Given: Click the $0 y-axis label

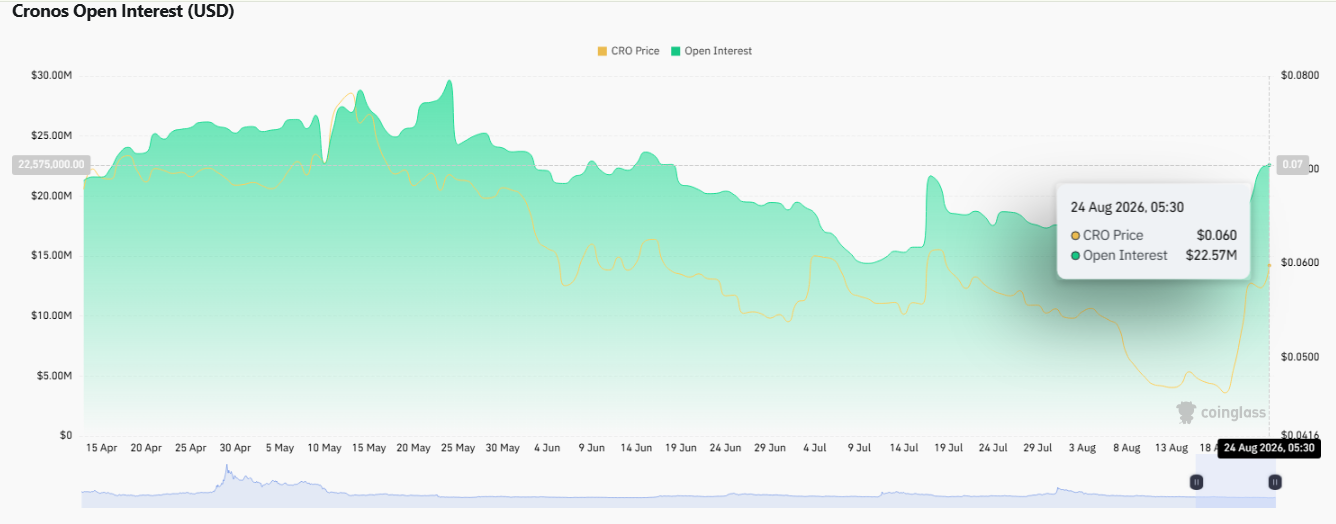Looking at the screenshot, I should click(x=64, y=436).
